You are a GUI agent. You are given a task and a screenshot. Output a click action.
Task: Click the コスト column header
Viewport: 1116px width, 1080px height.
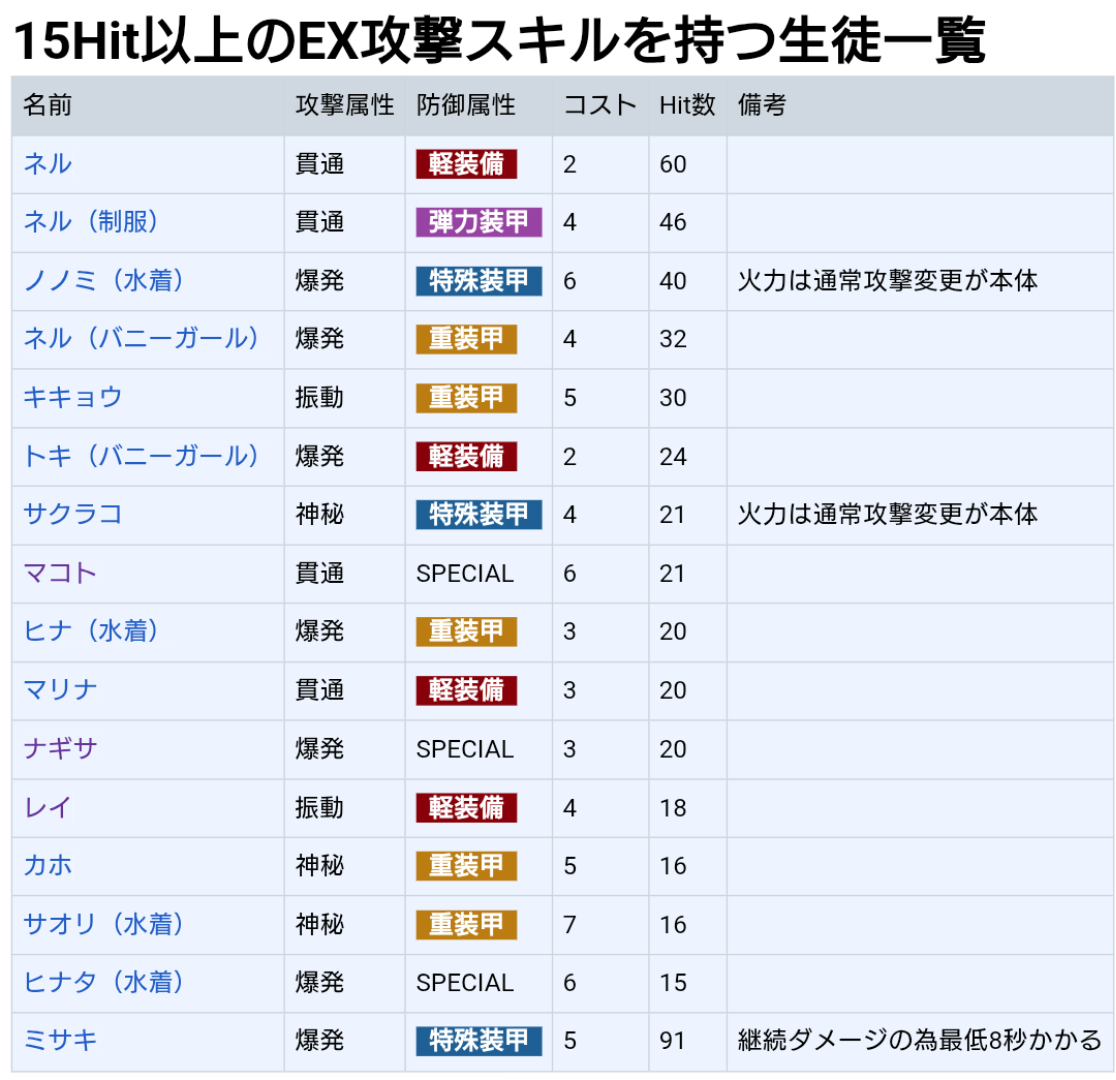point(599,105)
